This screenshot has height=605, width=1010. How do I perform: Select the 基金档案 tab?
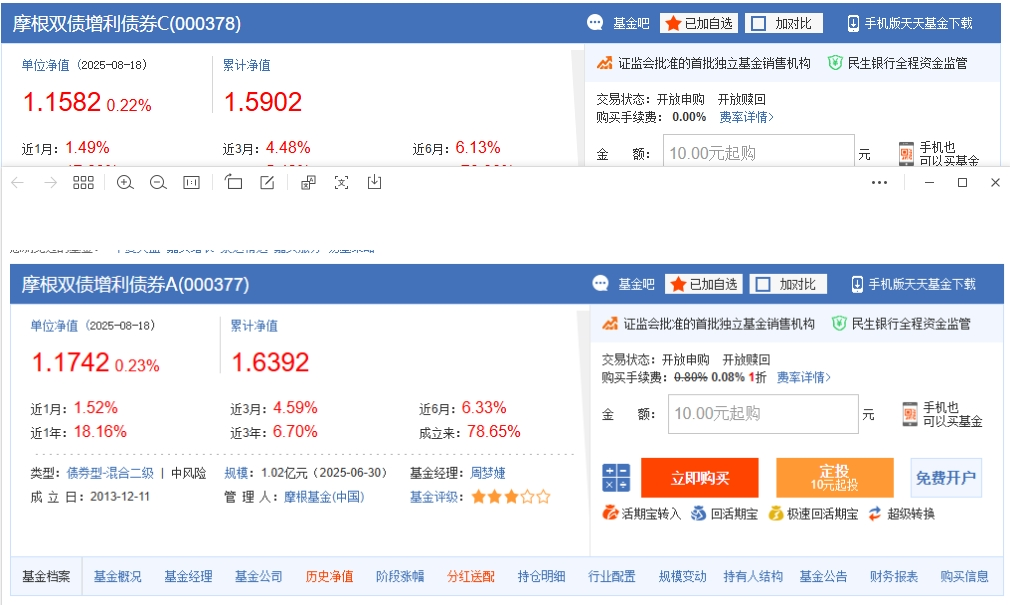[46, 576]
